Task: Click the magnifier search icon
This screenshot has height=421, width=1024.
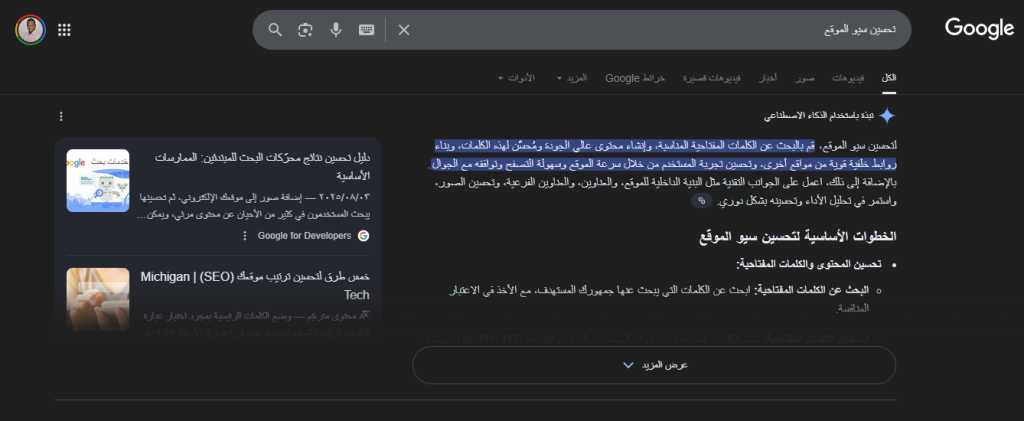Action: (275, 30)
